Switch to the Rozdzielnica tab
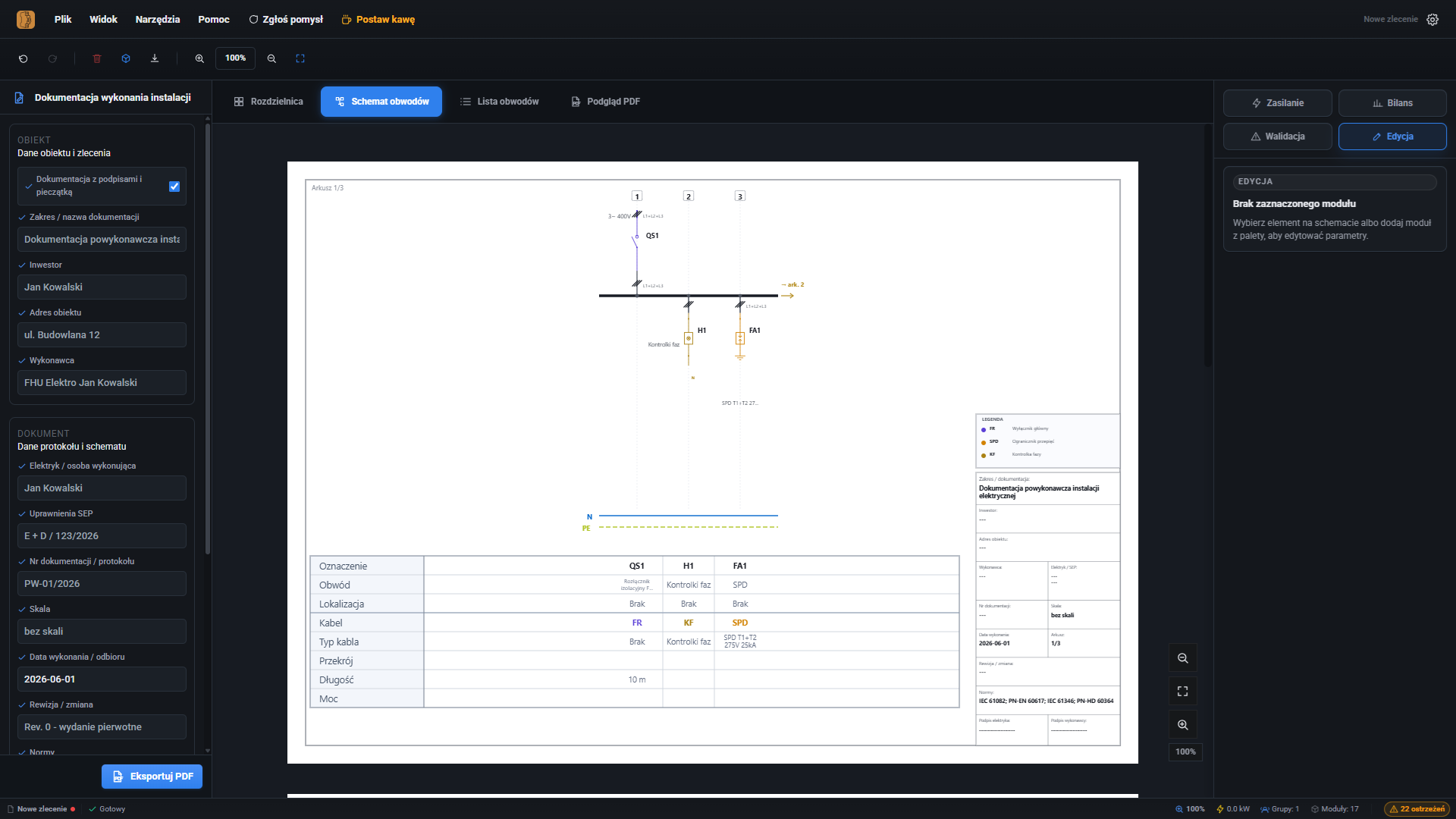The image size is (1456, 819). point(268,102)
